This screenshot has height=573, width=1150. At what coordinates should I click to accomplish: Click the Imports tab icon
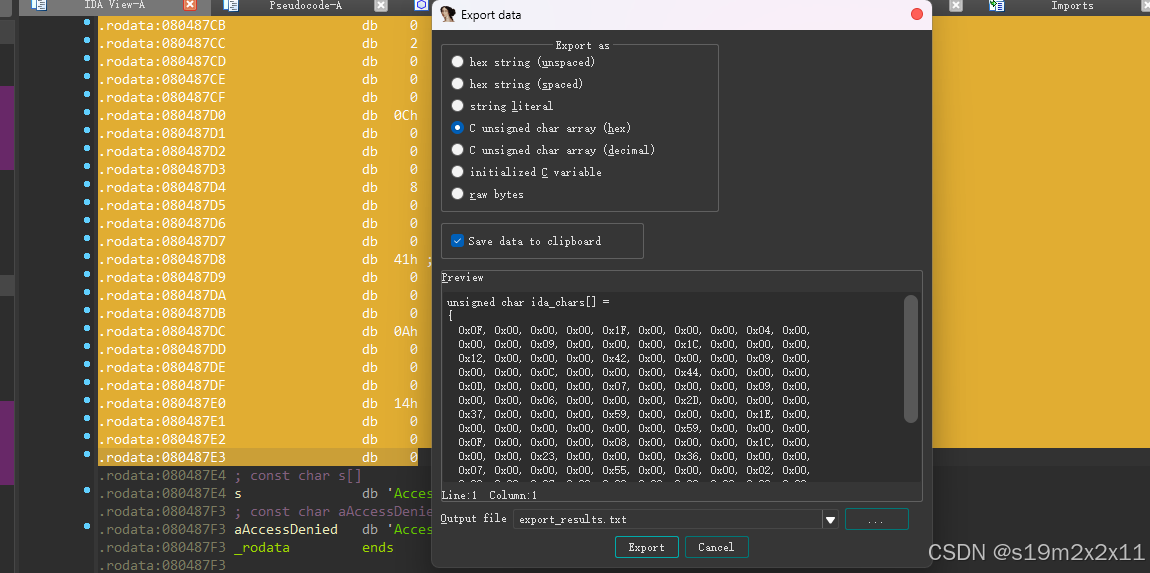tap(997, 6)
